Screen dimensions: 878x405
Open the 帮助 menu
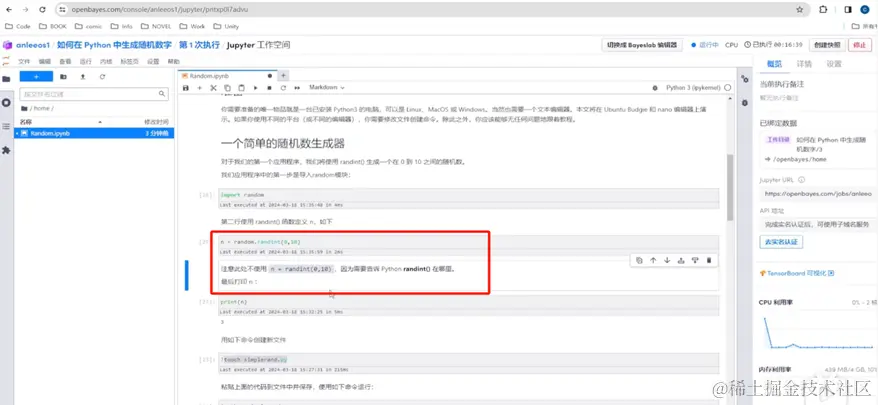(174, 62)
